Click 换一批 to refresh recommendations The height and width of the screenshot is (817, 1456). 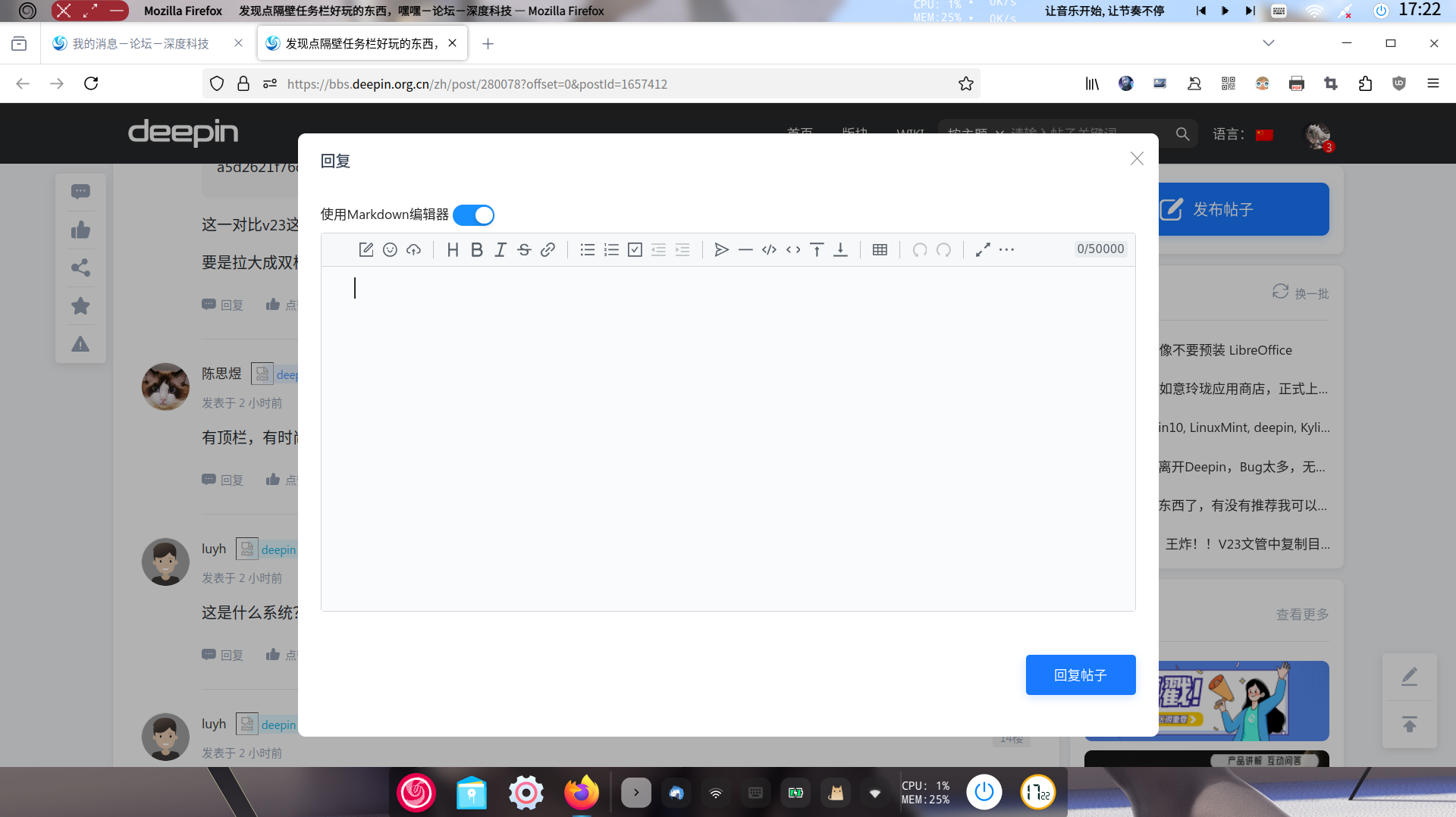pyautogui.click(x=1301, y=293)
